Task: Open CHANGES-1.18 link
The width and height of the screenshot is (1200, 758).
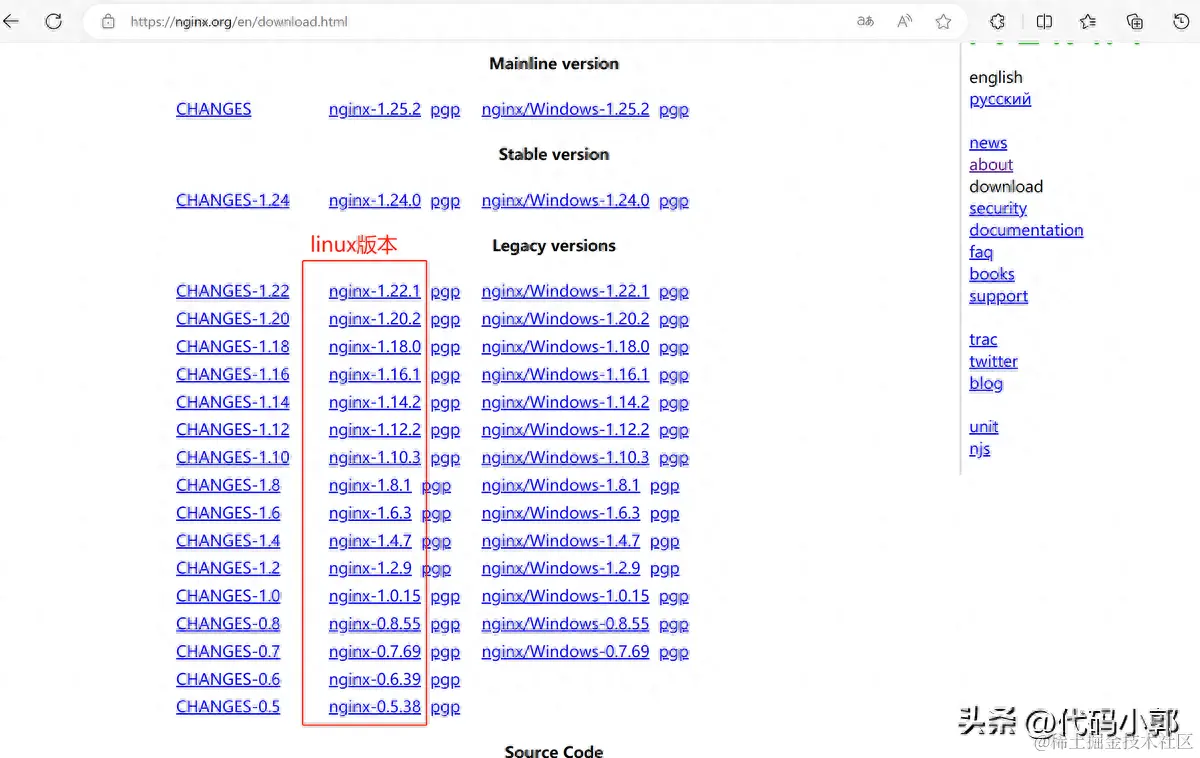Action: tap(233, 347)
